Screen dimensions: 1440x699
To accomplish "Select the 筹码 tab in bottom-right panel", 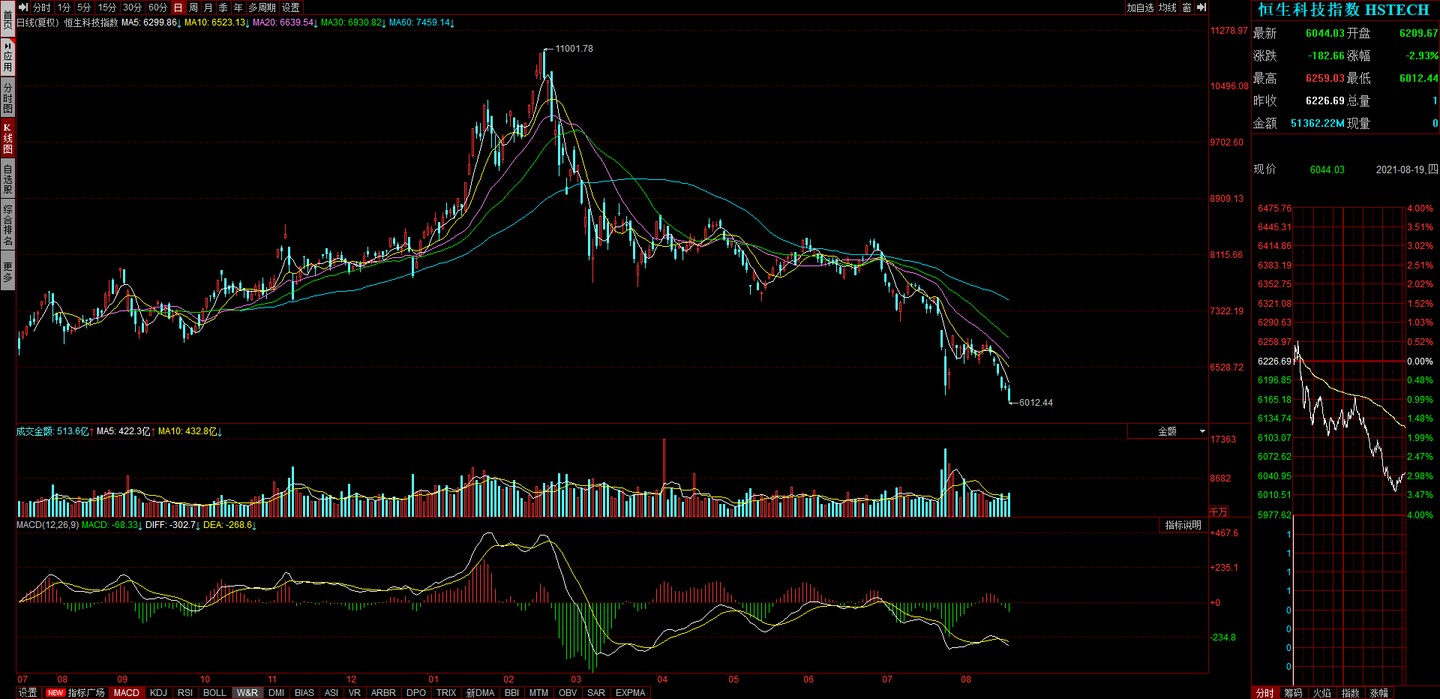I will (1294, 692).
